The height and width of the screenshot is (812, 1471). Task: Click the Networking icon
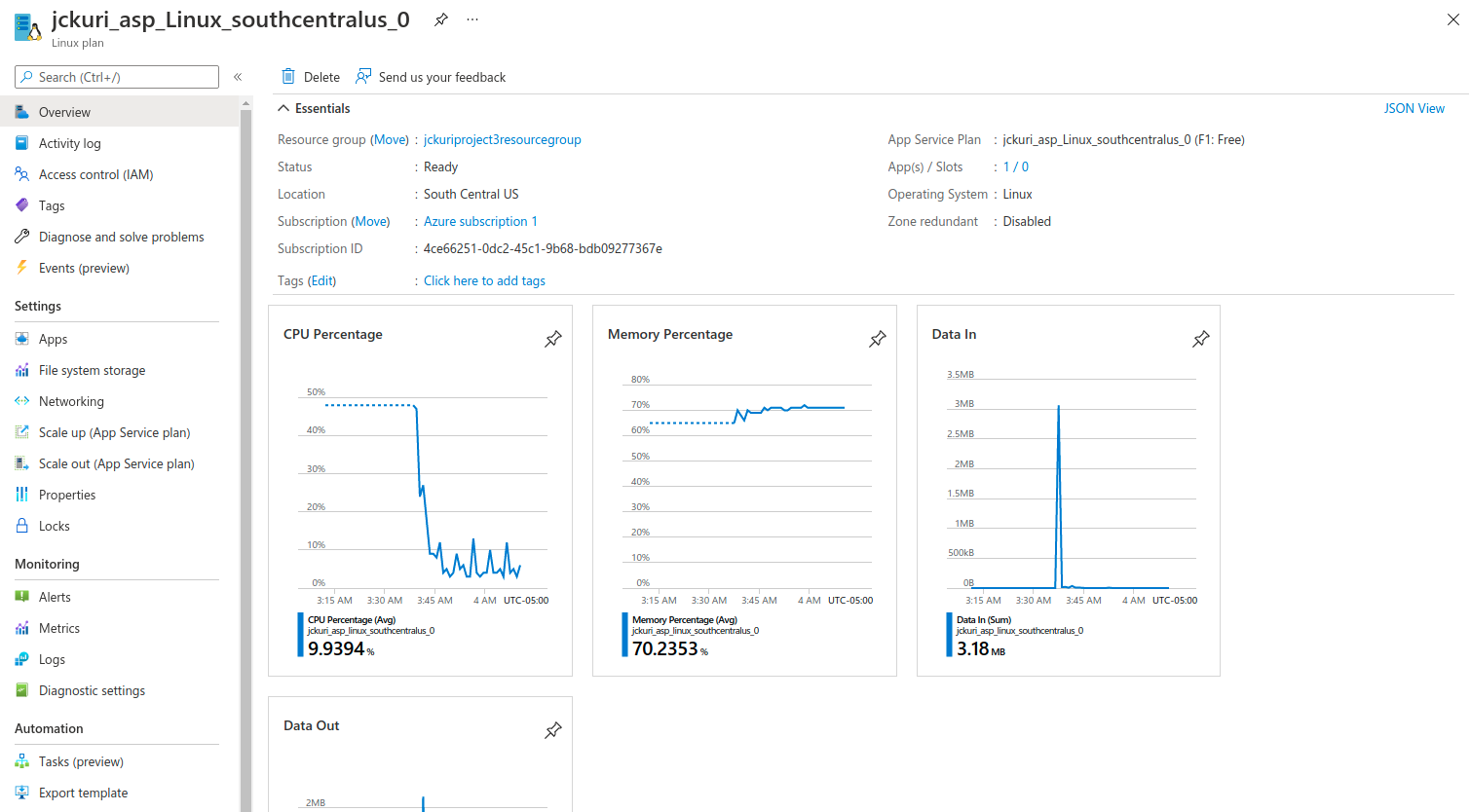click(21, 401)
